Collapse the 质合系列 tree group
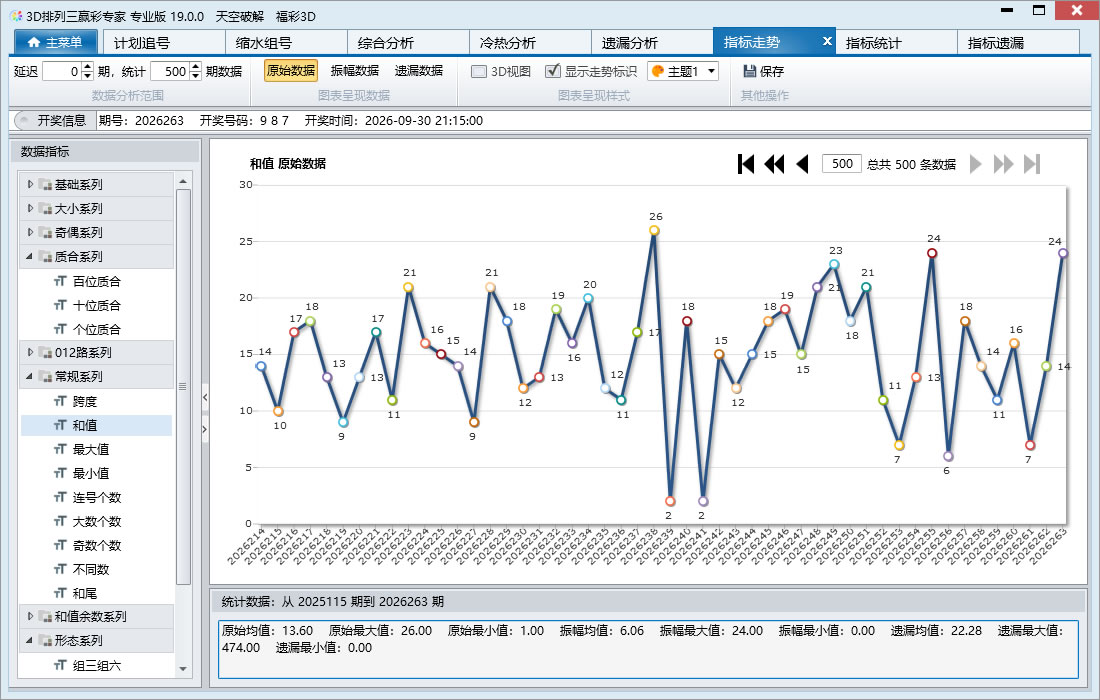The height and width of the screenshot is (700, 1100). 30,256
